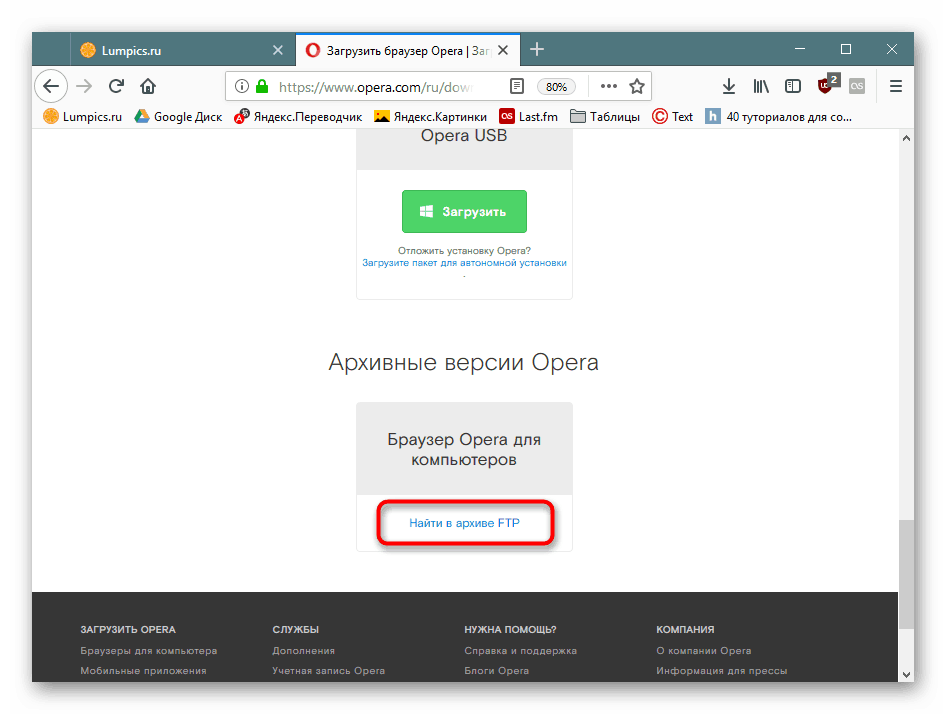Close the Opera download tab
The width and height of the screenshot is (946, 714).
503,50
